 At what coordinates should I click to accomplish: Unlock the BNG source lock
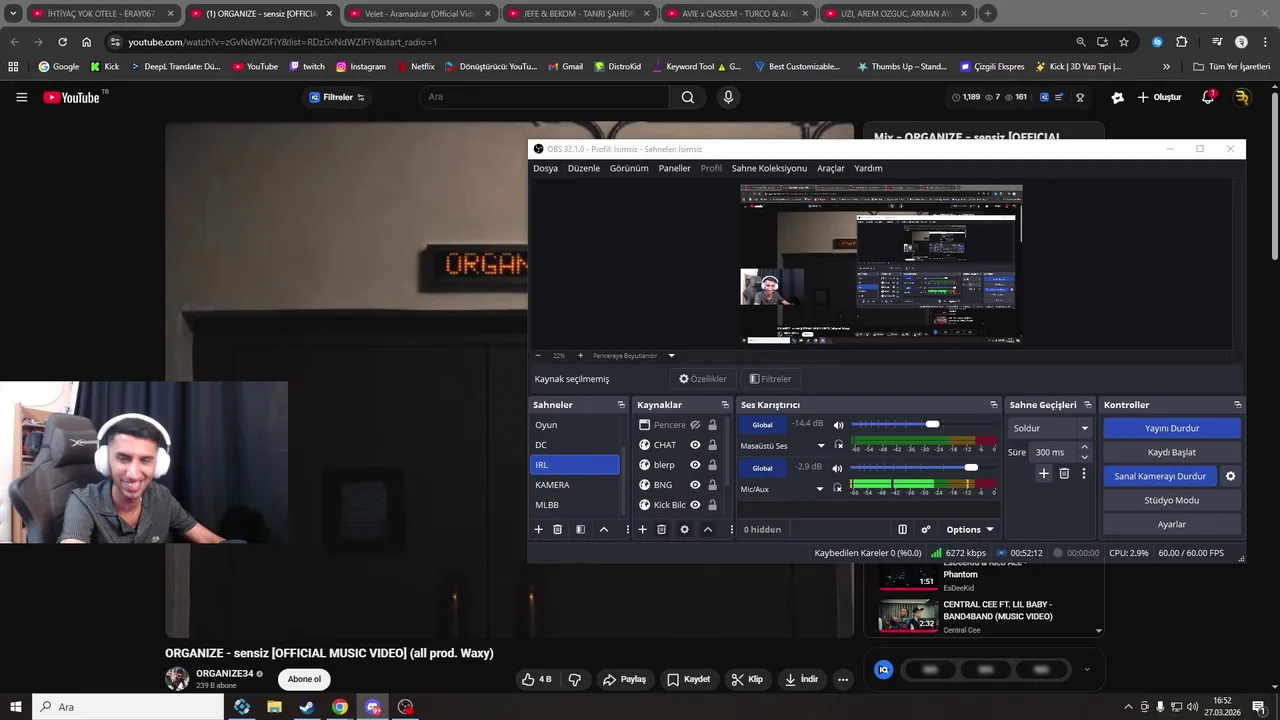[x=712, y=485]
